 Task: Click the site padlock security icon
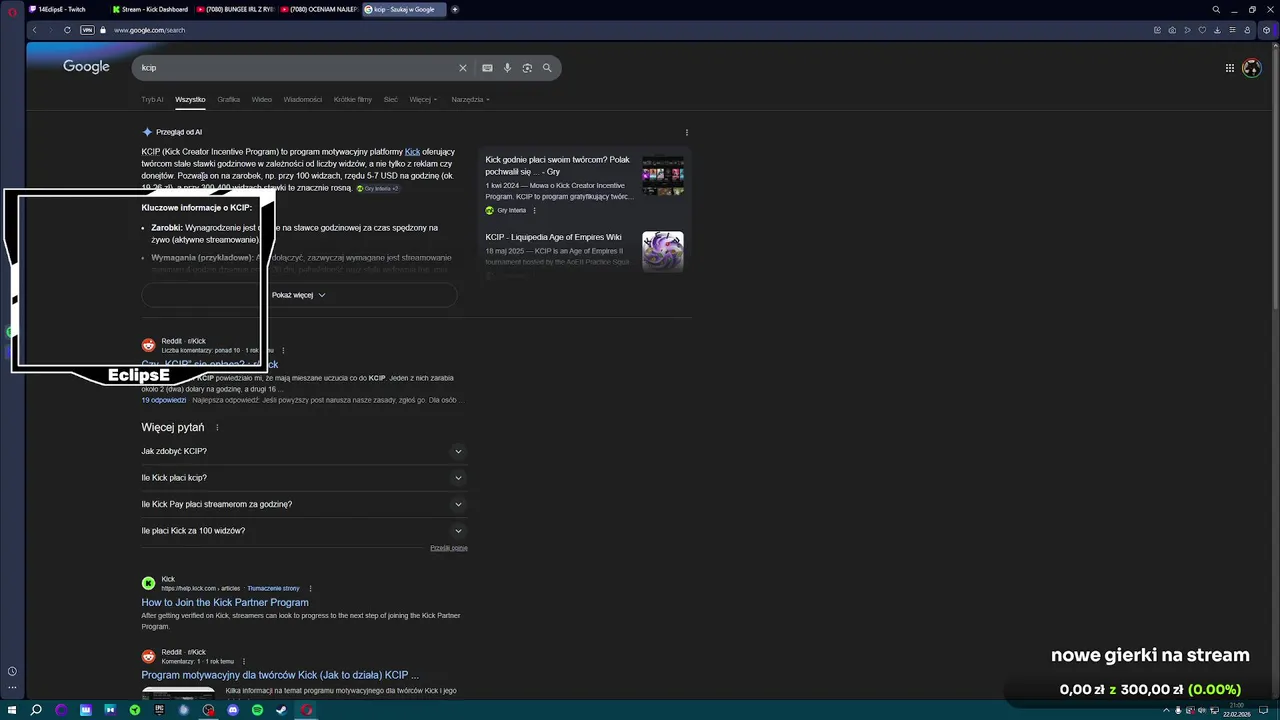tap(103, 30)
